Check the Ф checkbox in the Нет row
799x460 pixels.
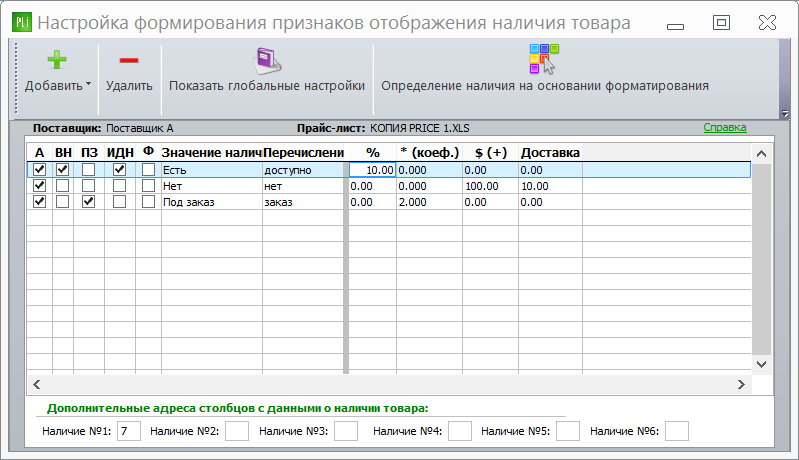click(x=148, y=185)
